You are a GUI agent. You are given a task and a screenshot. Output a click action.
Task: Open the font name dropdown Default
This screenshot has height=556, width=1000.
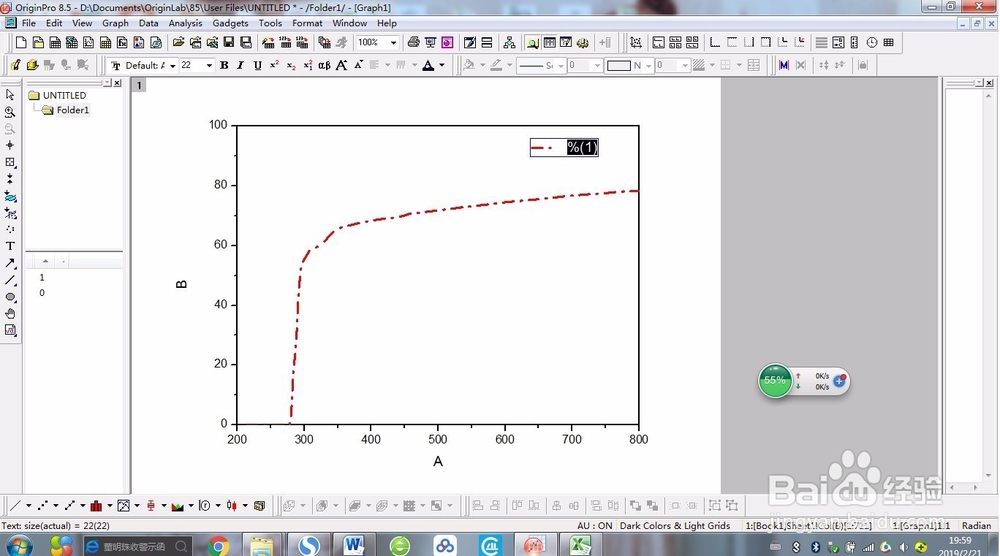(x=173, y=65)
